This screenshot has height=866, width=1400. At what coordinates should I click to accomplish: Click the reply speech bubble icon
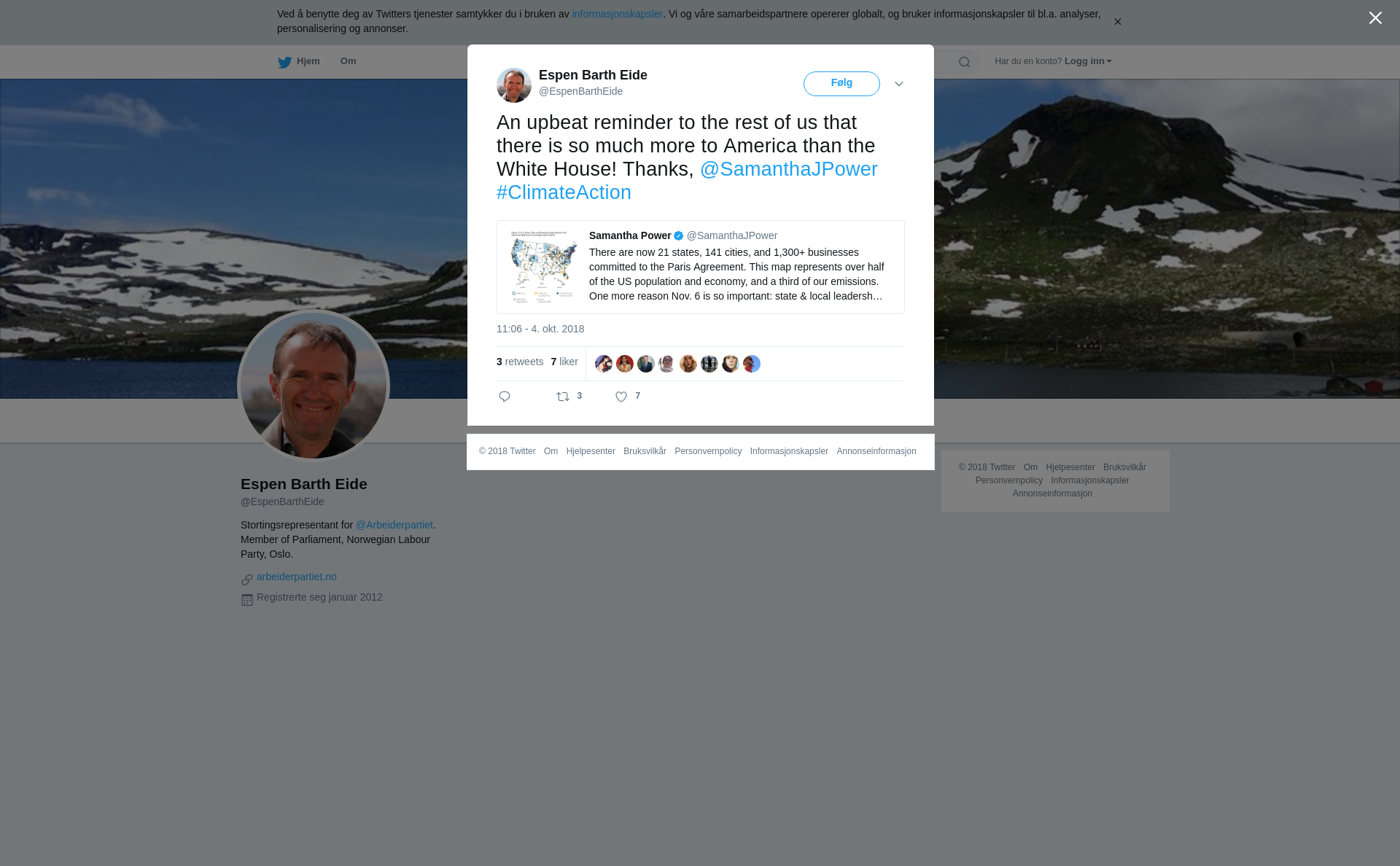pos(505,397)
